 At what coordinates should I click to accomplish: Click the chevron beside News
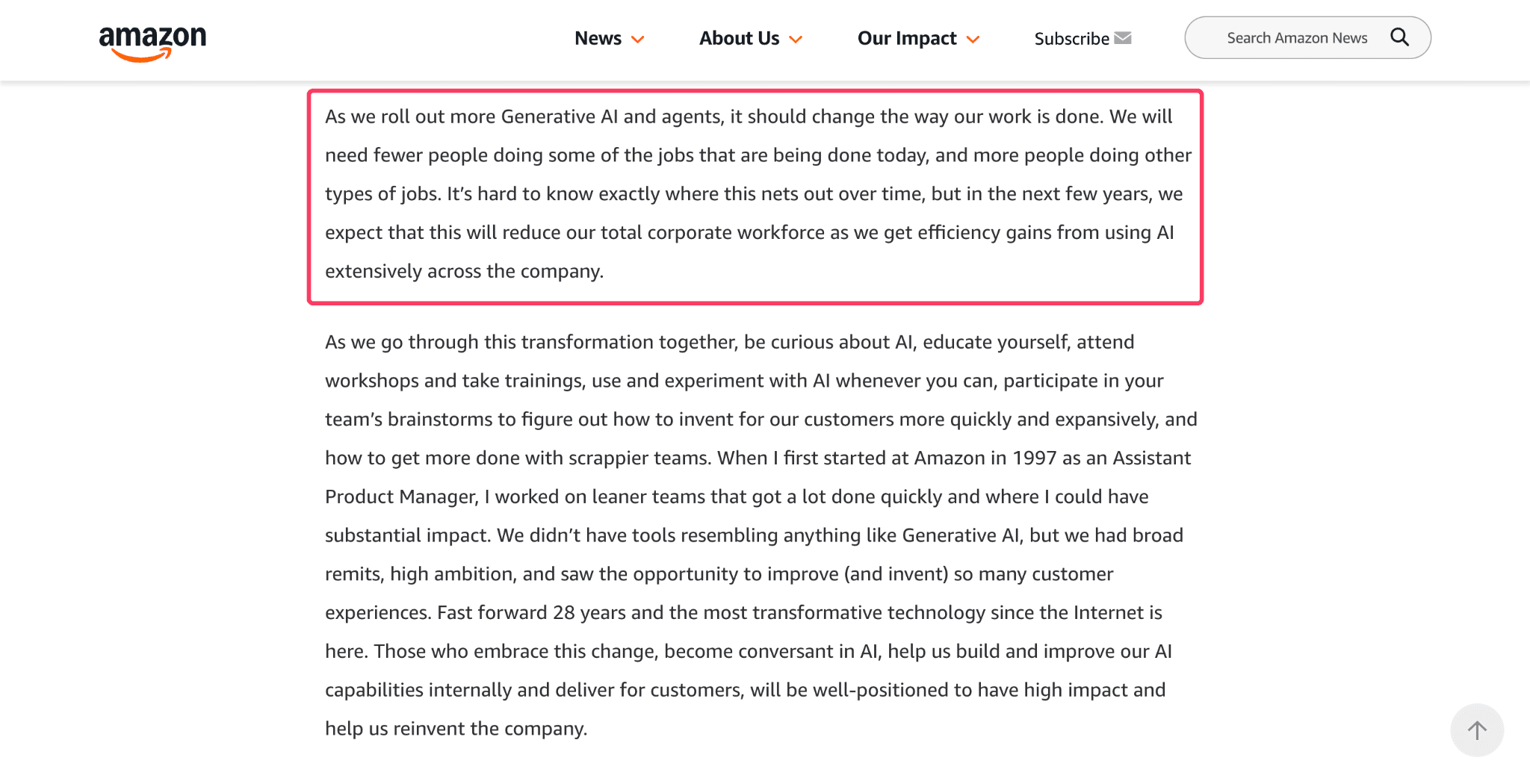(637, 40)
